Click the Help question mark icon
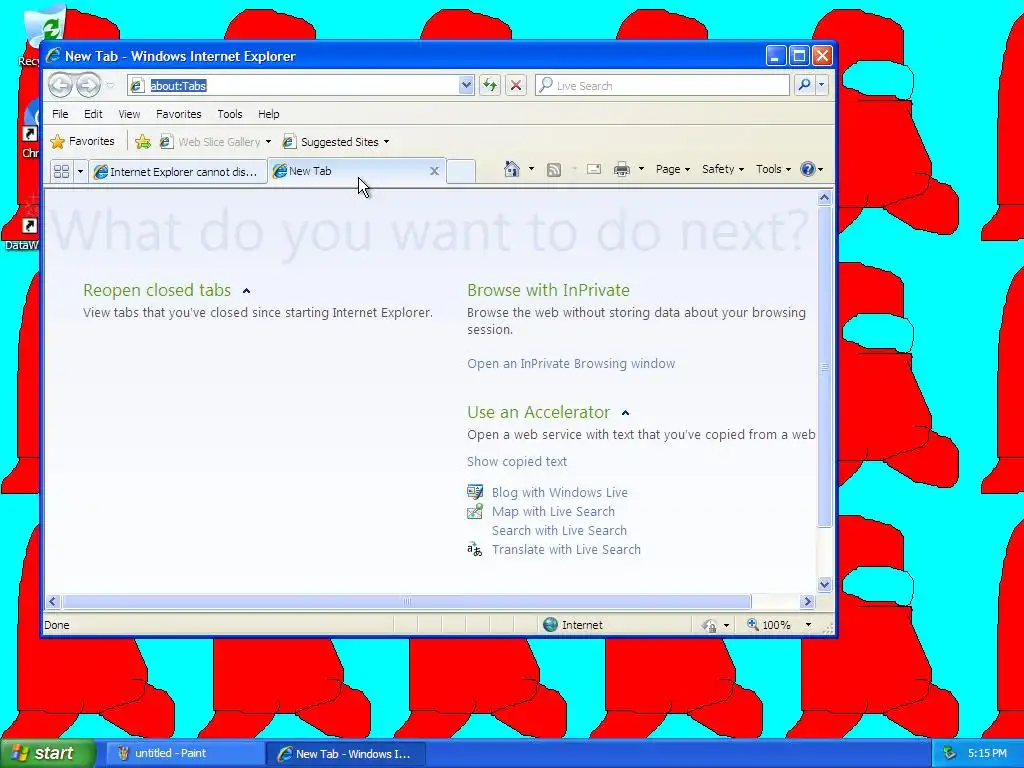Viewport: 1024px width, 768px height. (808, 169)
